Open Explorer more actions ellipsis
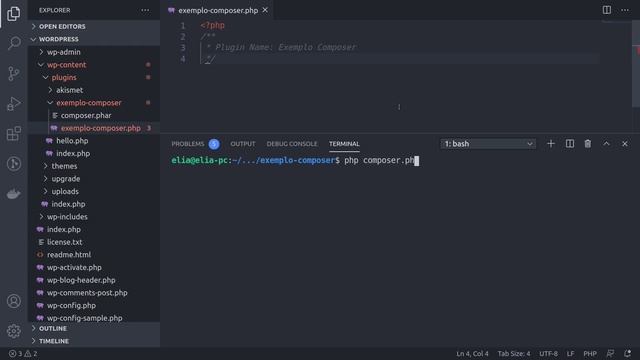The image size is (640, 360). pos(145,10)
